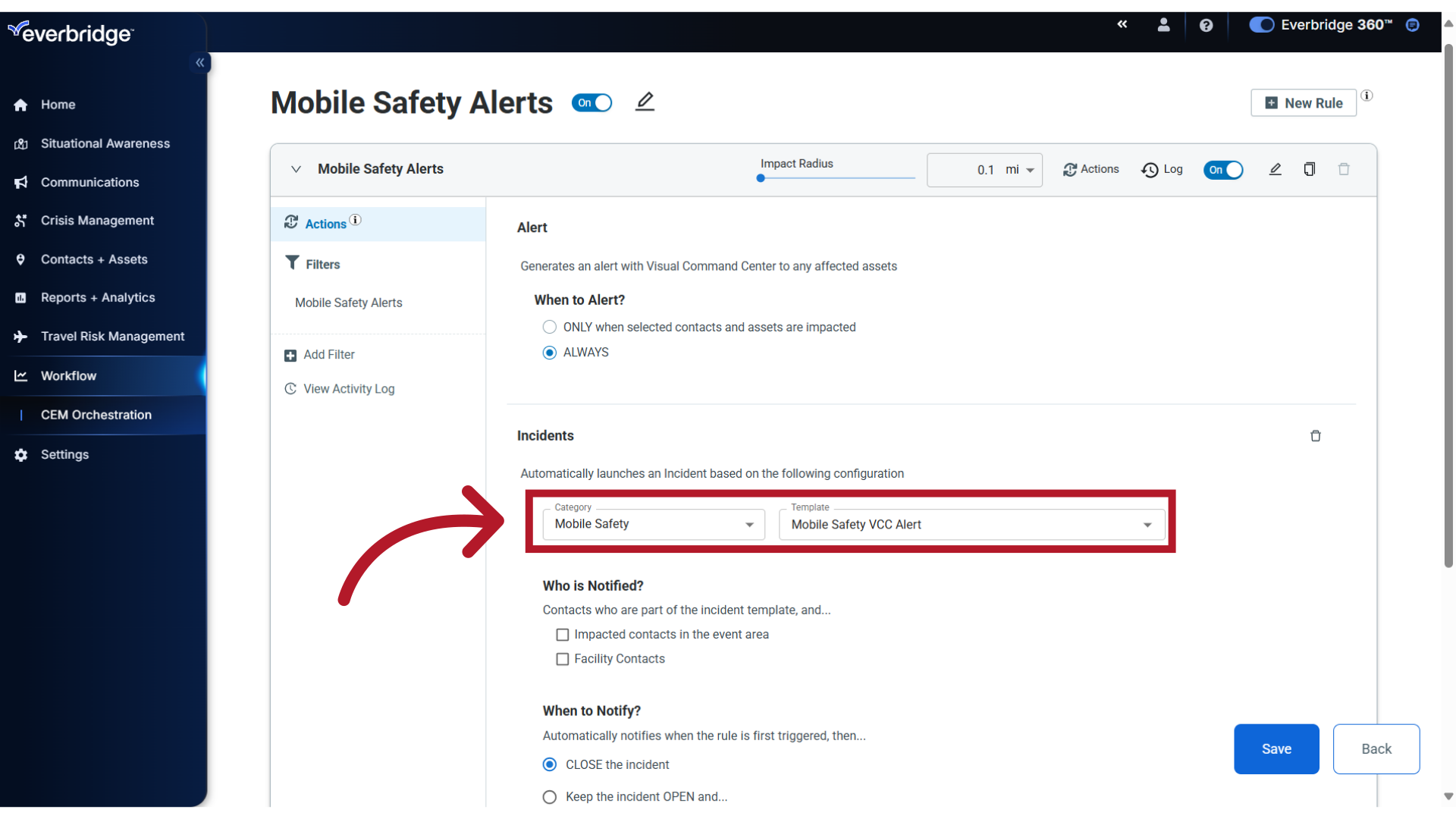Drag the Impact Radius slider to adjust distance
Screen dimensions: 1456x819
(x=761, y=178)
